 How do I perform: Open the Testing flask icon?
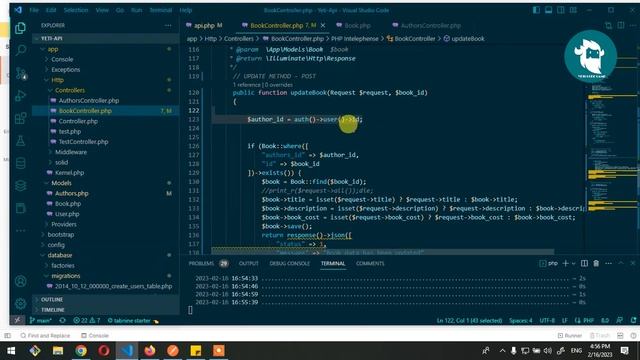[x=20, y=141]
